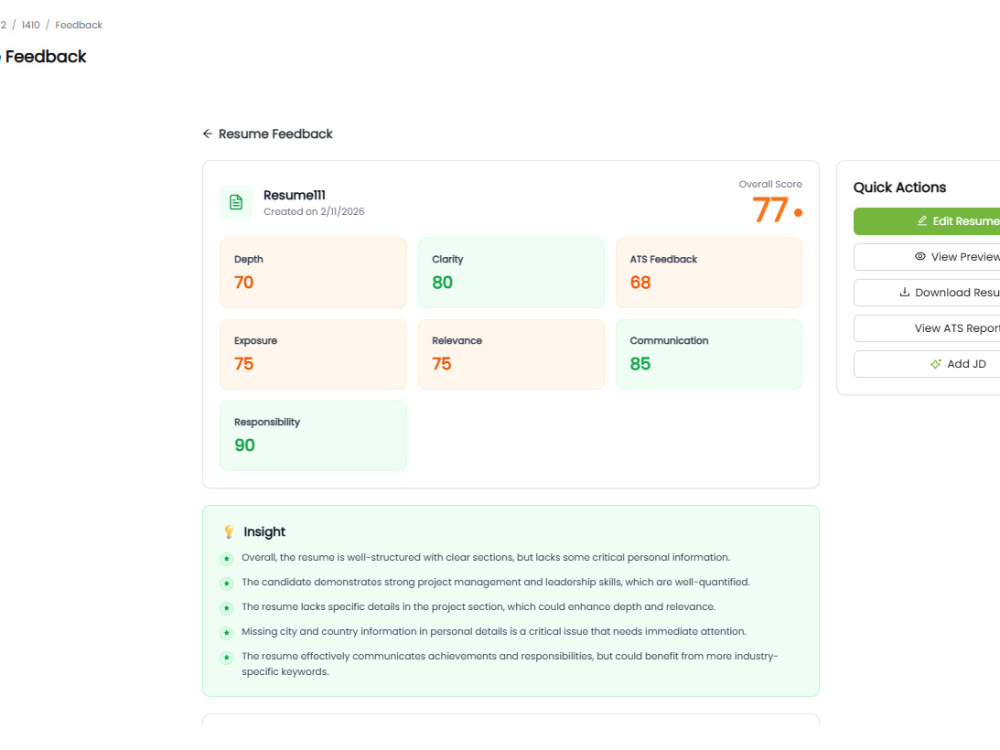This screenshot has width=1000, height=750.
Task: Select the Depth score card
Action: tap(313, 273)
